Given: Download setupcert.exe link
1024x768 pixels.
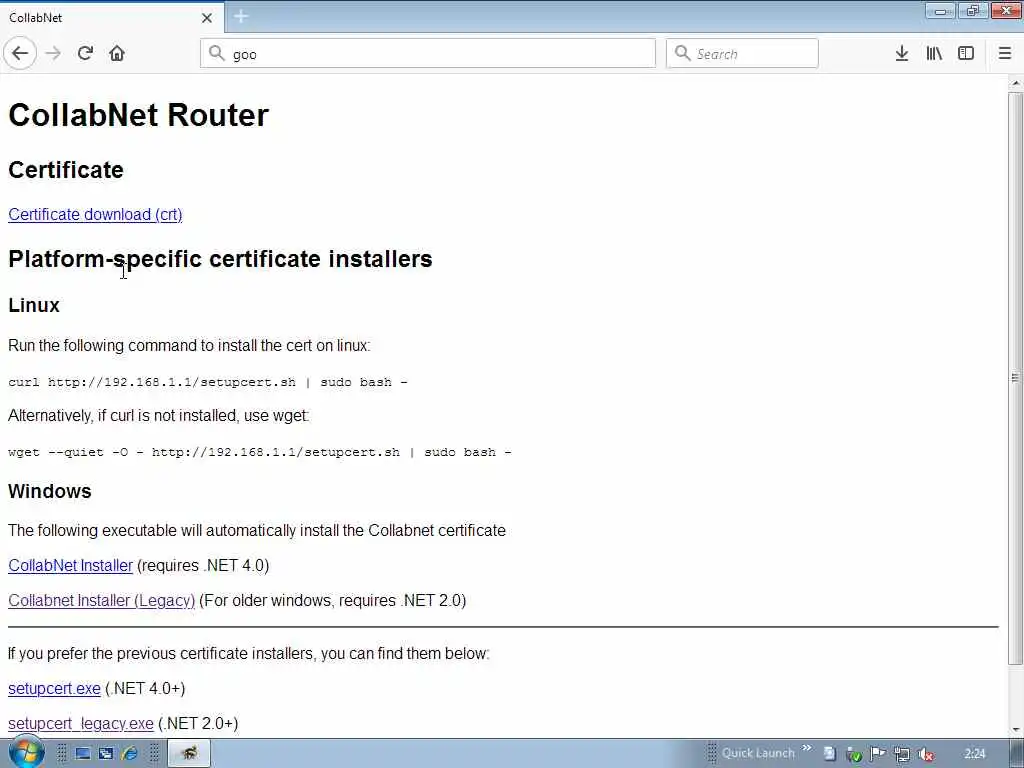Looking at the screenshot, I should (x=54, y=688).
